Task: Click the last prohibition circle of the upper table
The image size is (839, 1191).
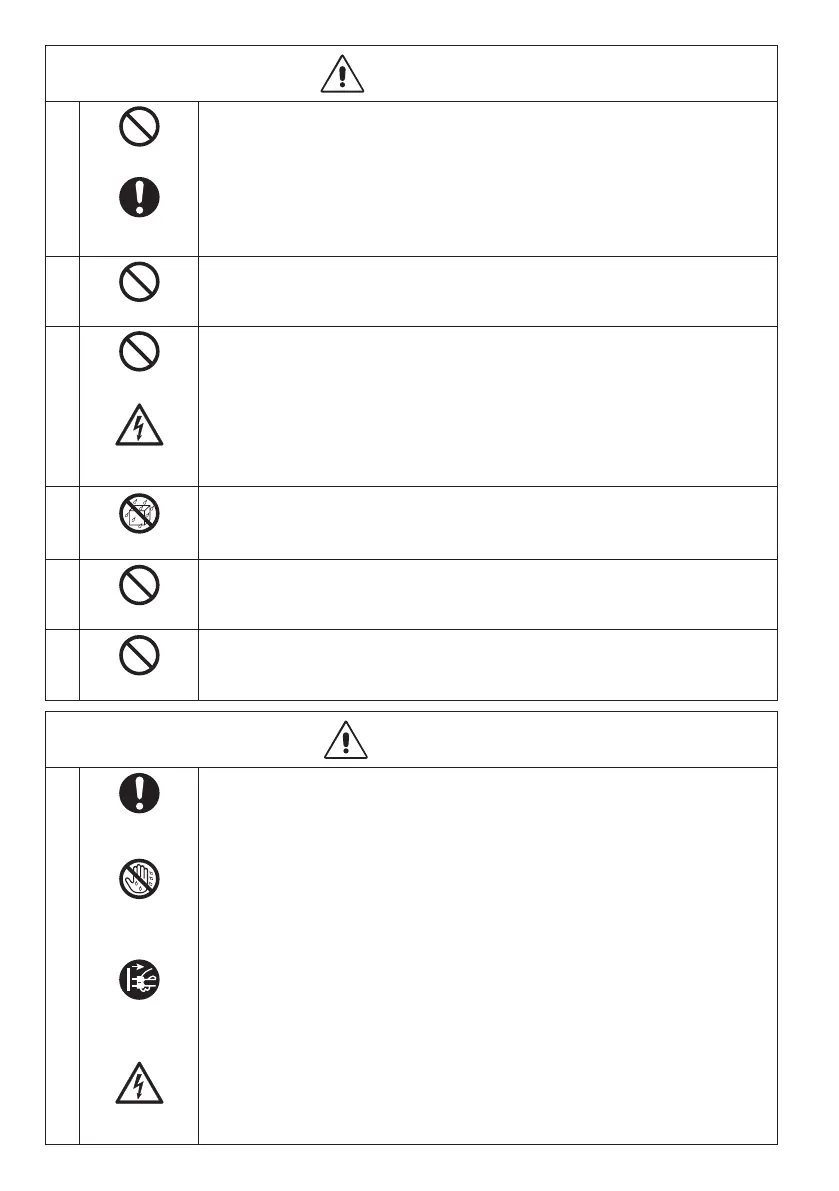Action: click(139, 655)
